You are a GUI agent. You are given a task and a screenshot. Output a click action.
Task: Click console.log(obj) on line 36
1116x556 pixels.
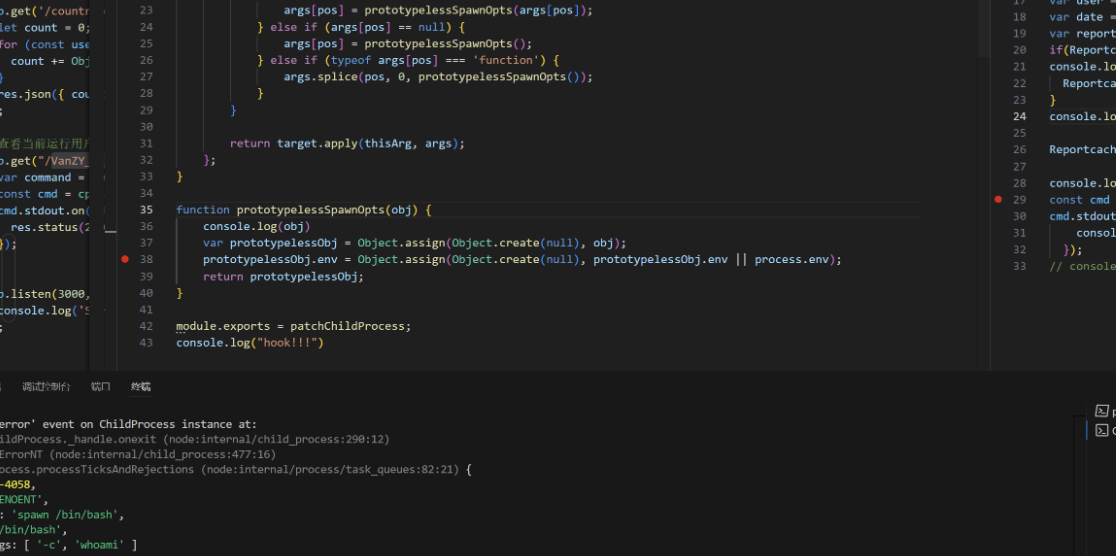point(257,226)
